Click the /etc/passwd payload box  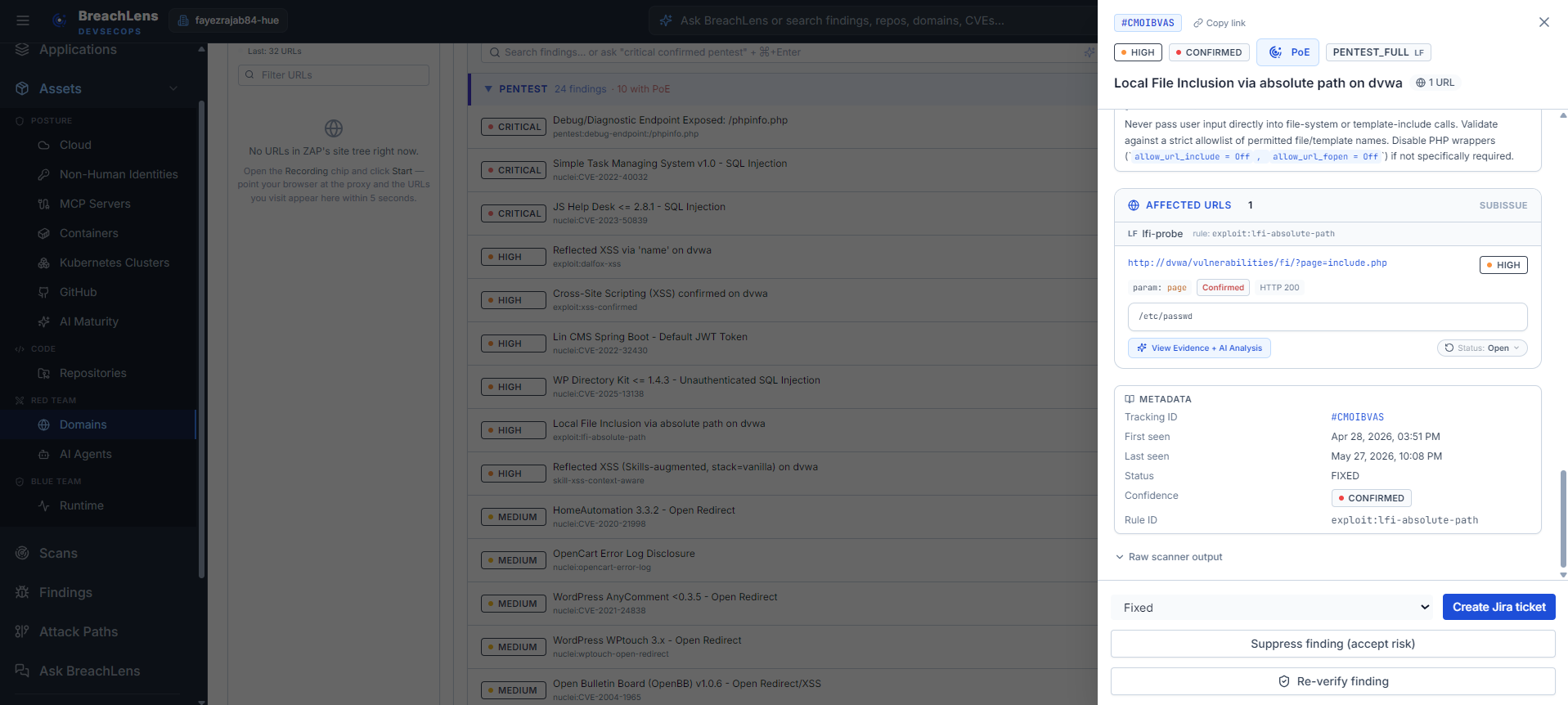[1328, 317]
